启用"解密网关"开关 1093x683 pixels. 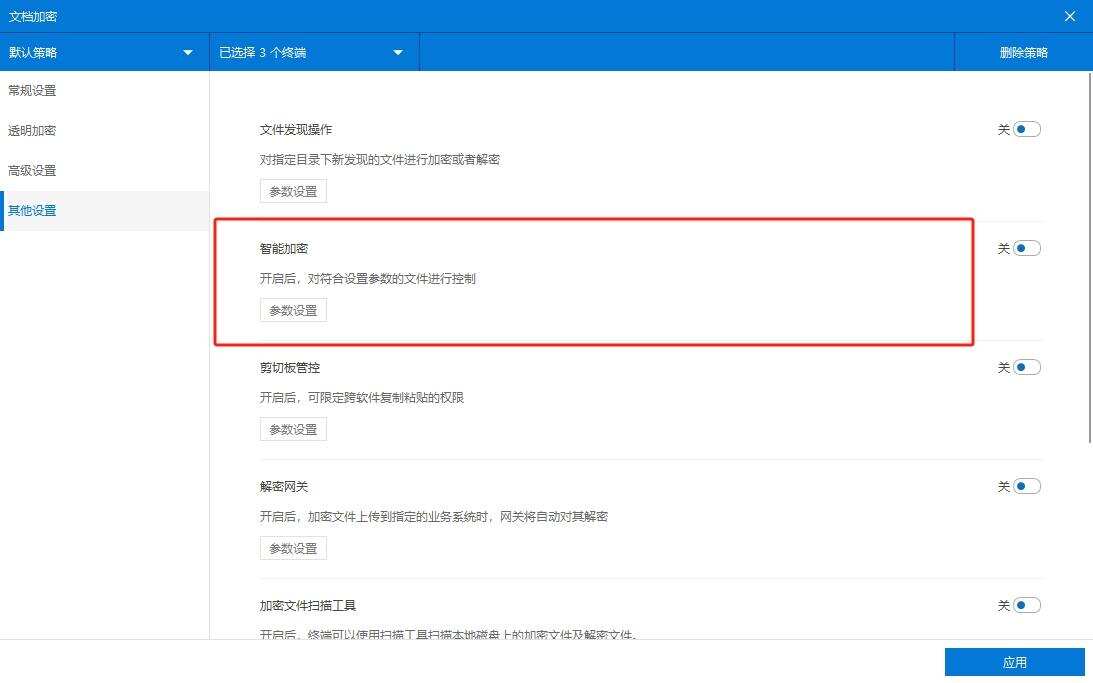tap(1025, 485)
